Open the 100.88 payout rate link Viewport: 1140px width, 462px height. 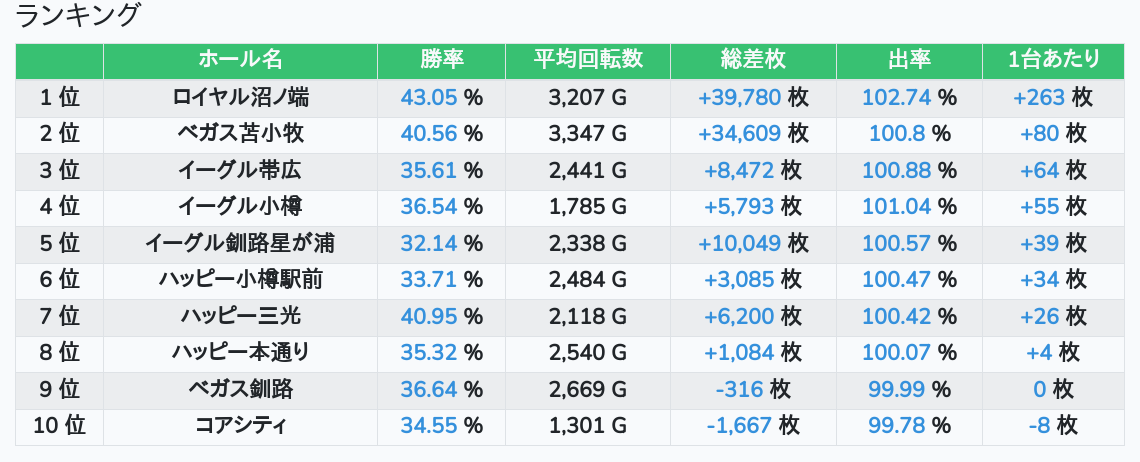click(896, 170)
